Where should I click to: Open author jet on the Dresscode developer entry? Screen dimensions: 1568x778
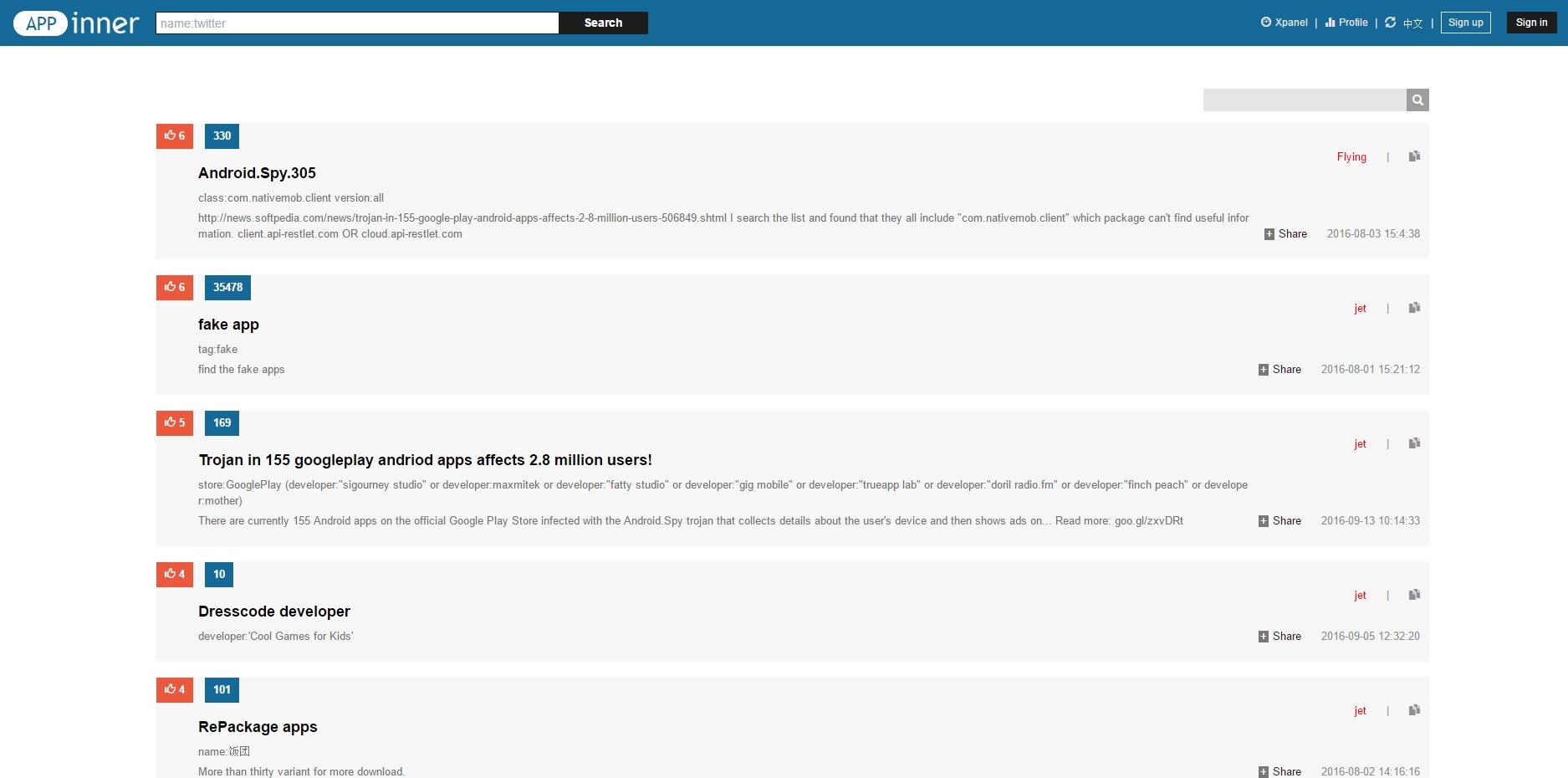1361,596
